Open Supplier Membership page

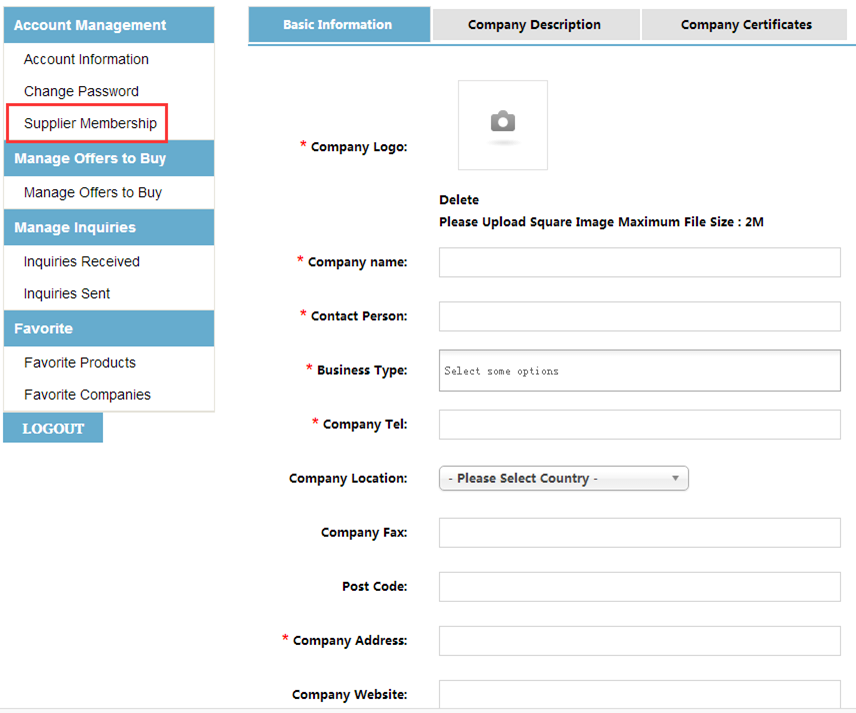click(90, 123)
